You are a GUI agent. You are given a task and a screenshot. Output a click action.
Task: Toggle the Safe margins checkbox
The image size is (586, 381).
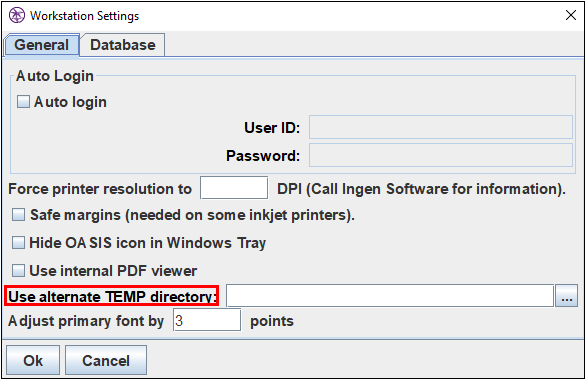click(x=18, y=215)
